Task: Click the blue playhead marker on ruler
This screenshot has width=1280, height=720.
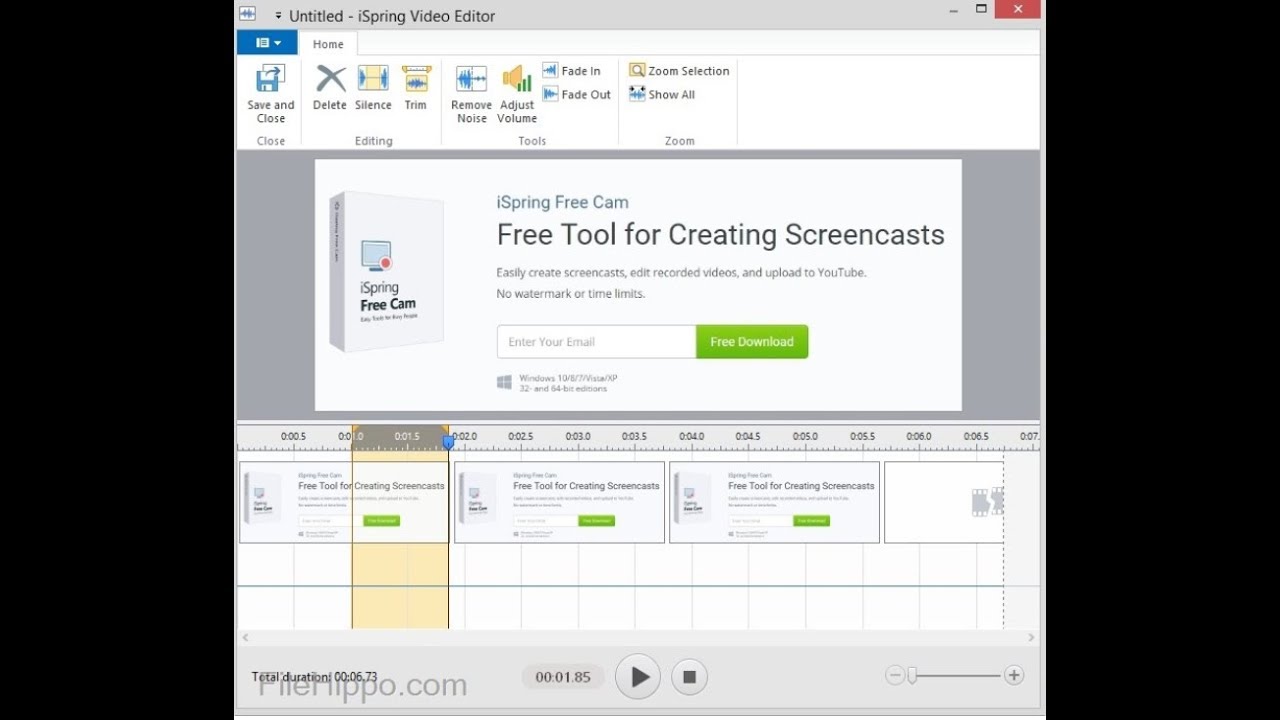Action: pyautogui.click(x=449, y=441)
